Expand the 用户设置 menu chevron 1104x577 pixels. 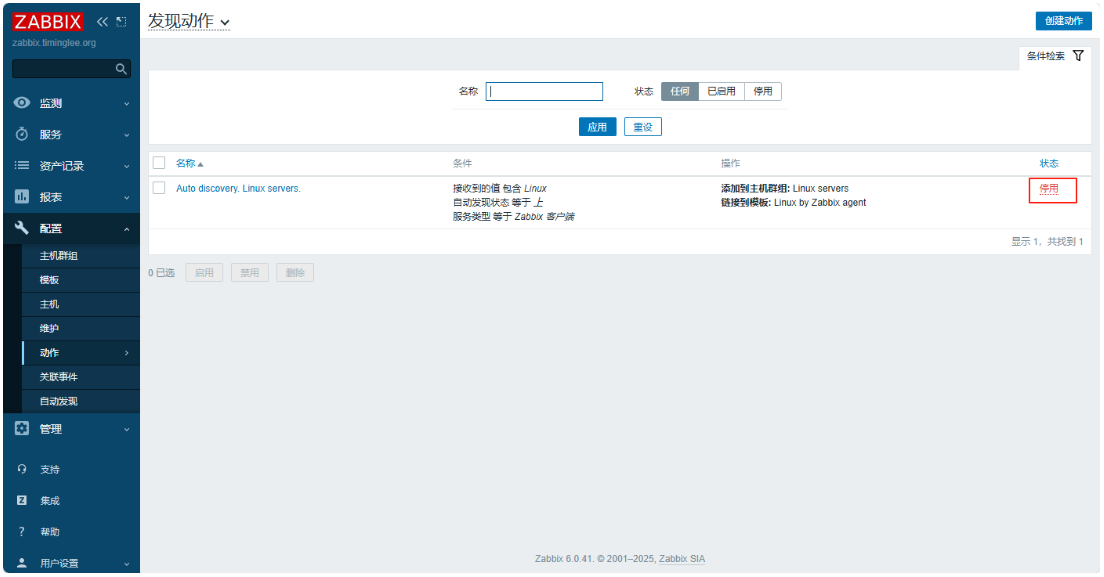[127, 564]
